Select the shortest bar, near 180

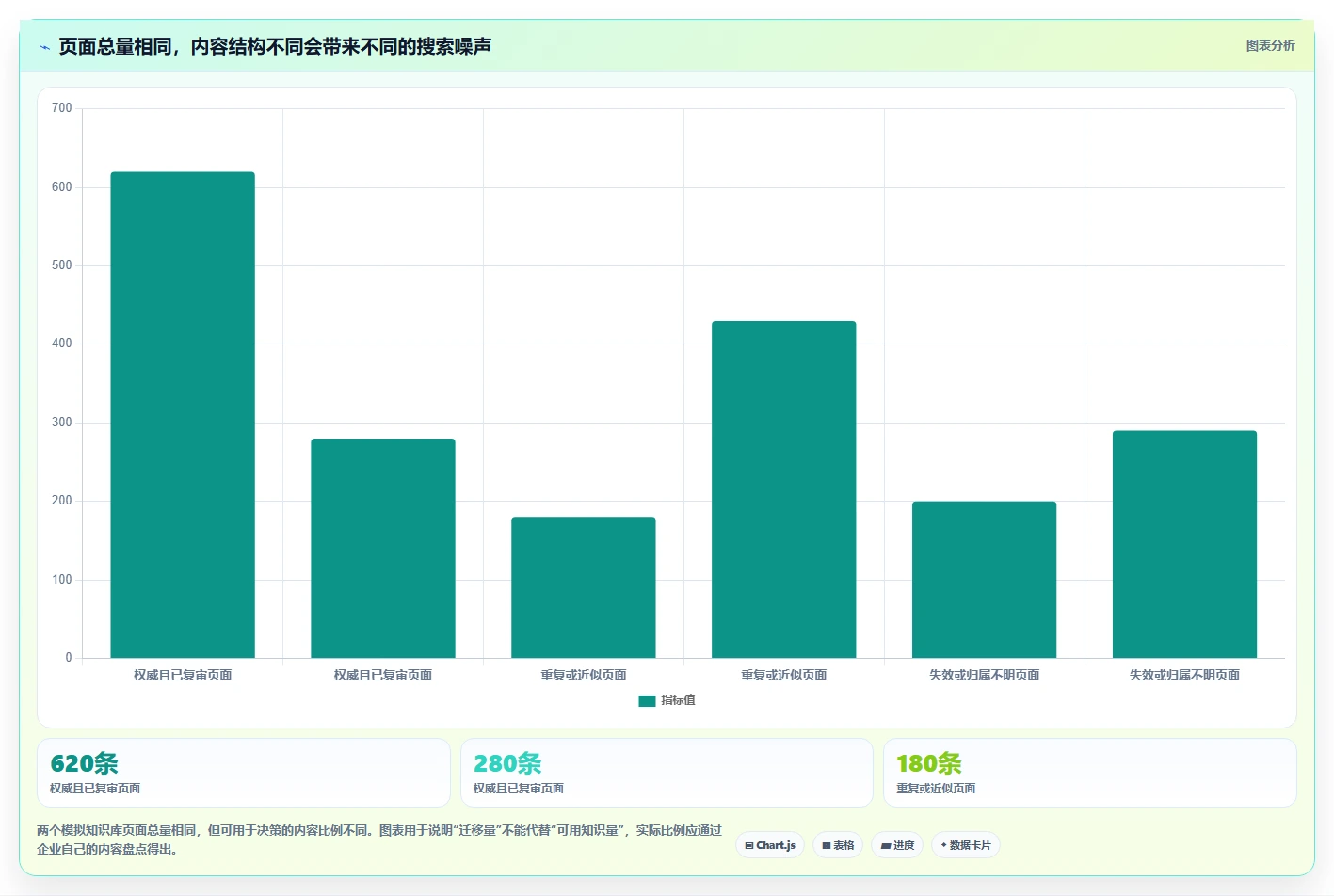(x=584, y=587)
